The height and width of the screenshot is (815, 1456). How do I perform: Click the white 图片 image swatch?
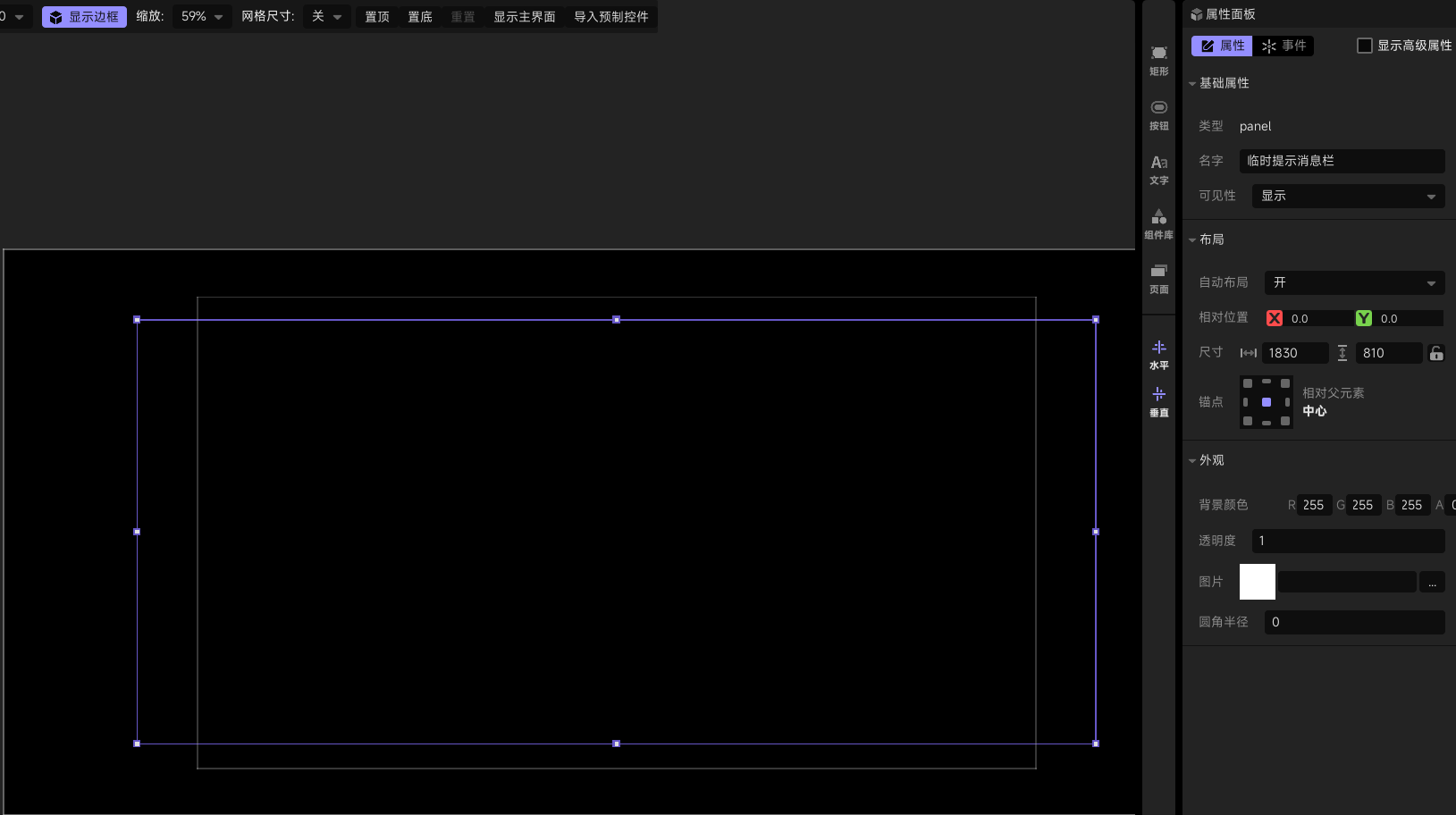pos(1257,582)
